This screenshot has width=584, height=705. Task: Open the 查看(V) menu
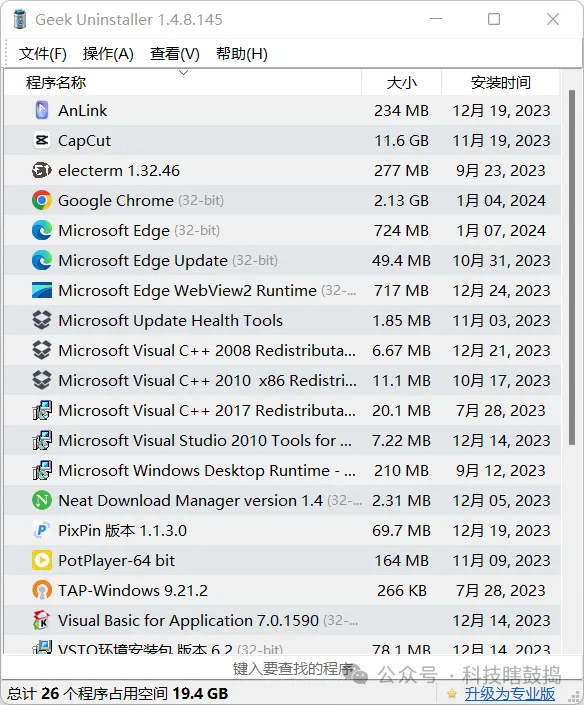tap(175, 54)
